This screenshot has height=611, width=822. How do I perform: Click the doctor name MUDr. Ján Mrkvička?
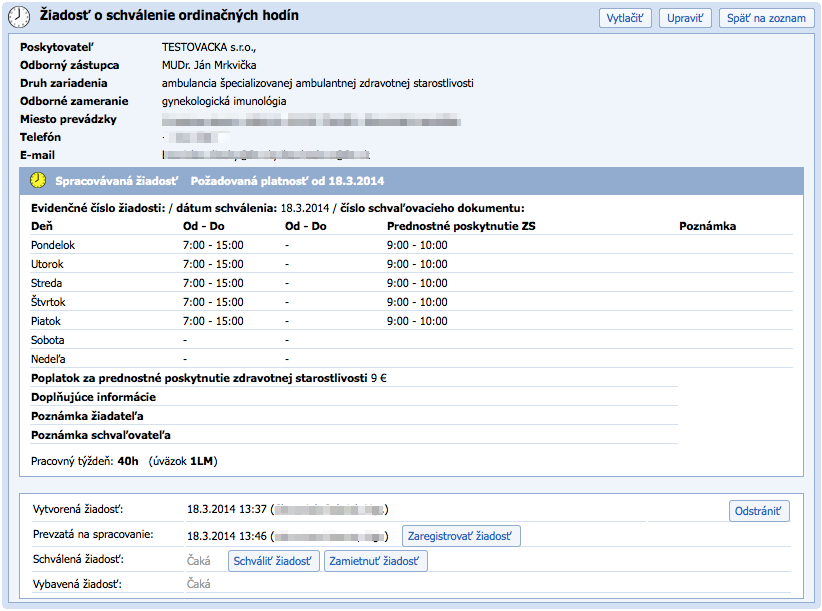[209, 65]
